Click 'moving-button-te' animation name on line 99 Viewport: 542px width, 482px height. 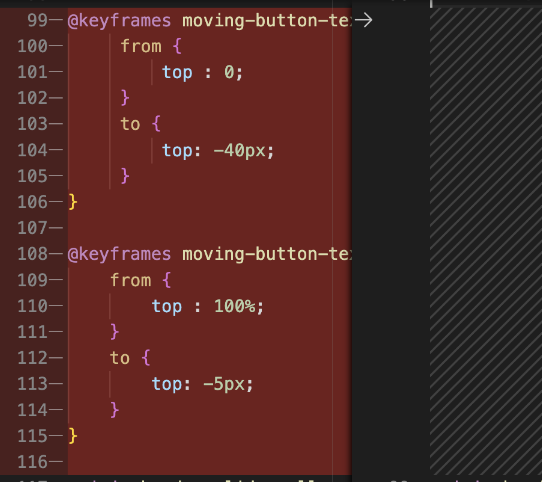[x=267, y=20]
